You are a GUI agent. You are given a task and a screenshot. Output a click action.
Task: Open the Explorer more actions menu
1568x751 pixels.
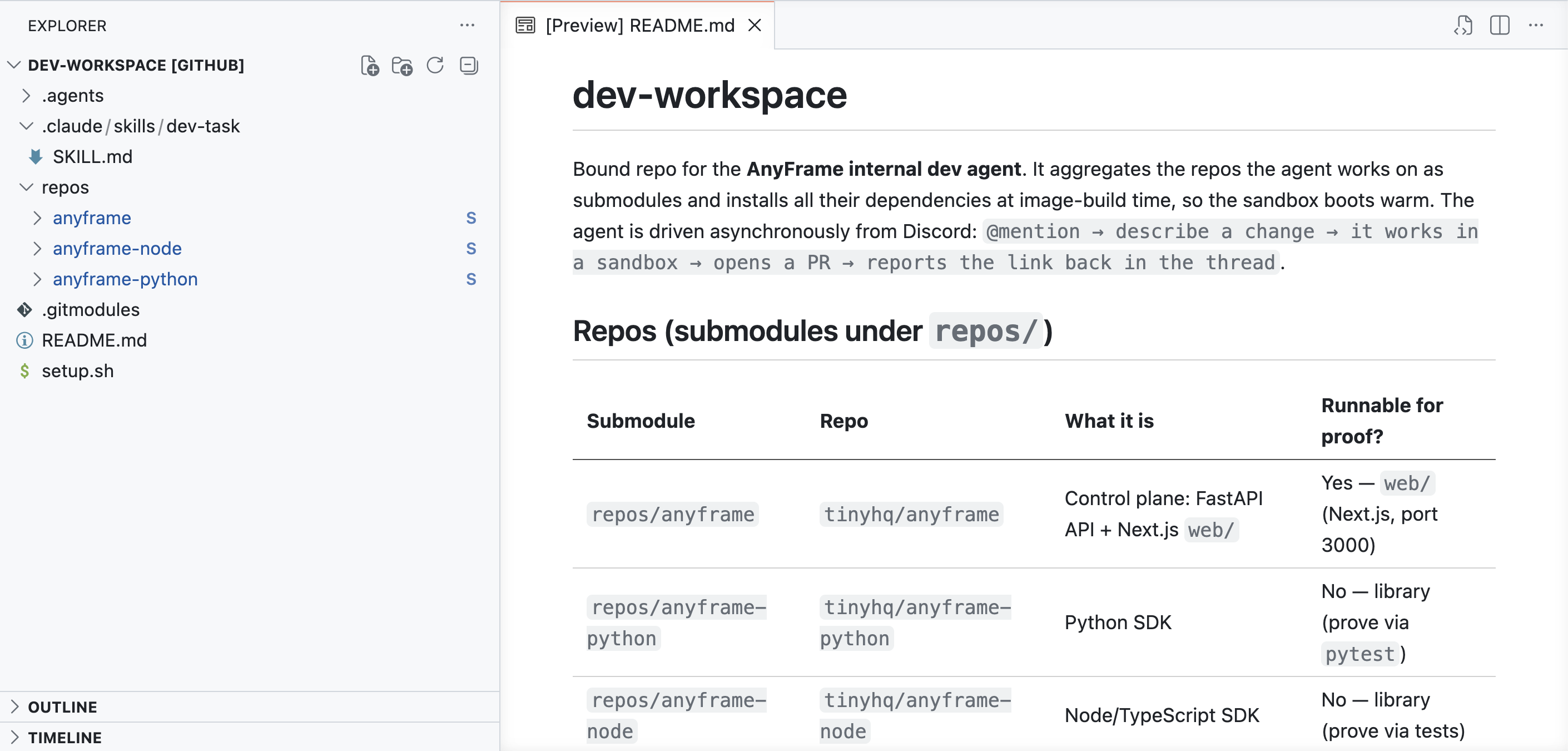pos(468,25)
